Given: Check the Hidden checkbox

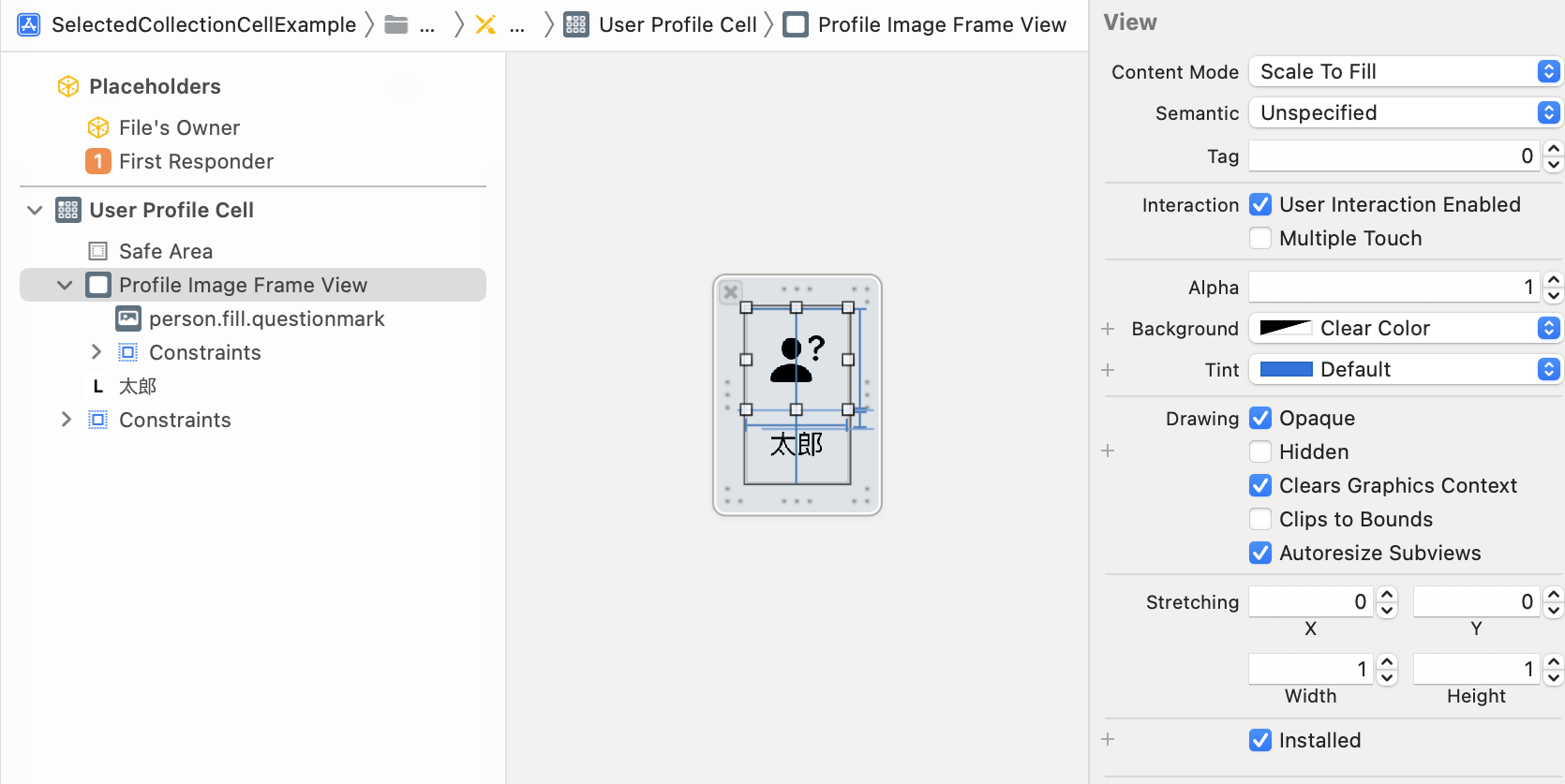Looking at the screenshot, I should 1260,451.
